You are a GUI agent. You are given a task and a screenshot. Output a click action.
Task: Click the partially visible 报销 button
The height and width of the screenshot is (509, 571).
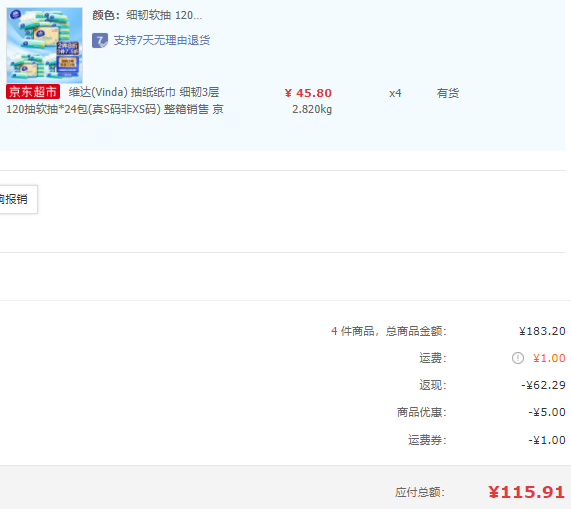[x=18, y=199]
